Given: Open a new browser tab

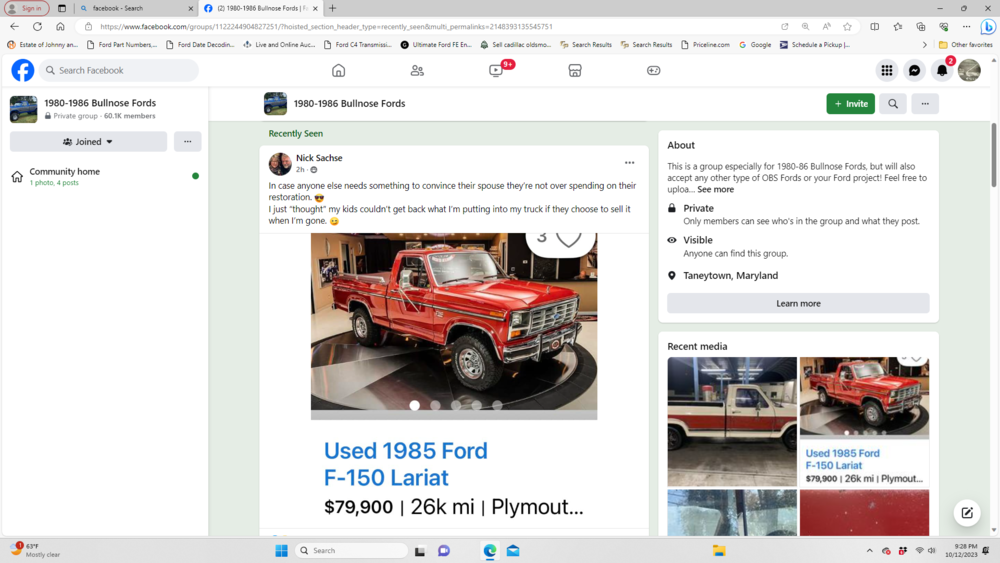Looking at the screenshot, I should [332, 8].
